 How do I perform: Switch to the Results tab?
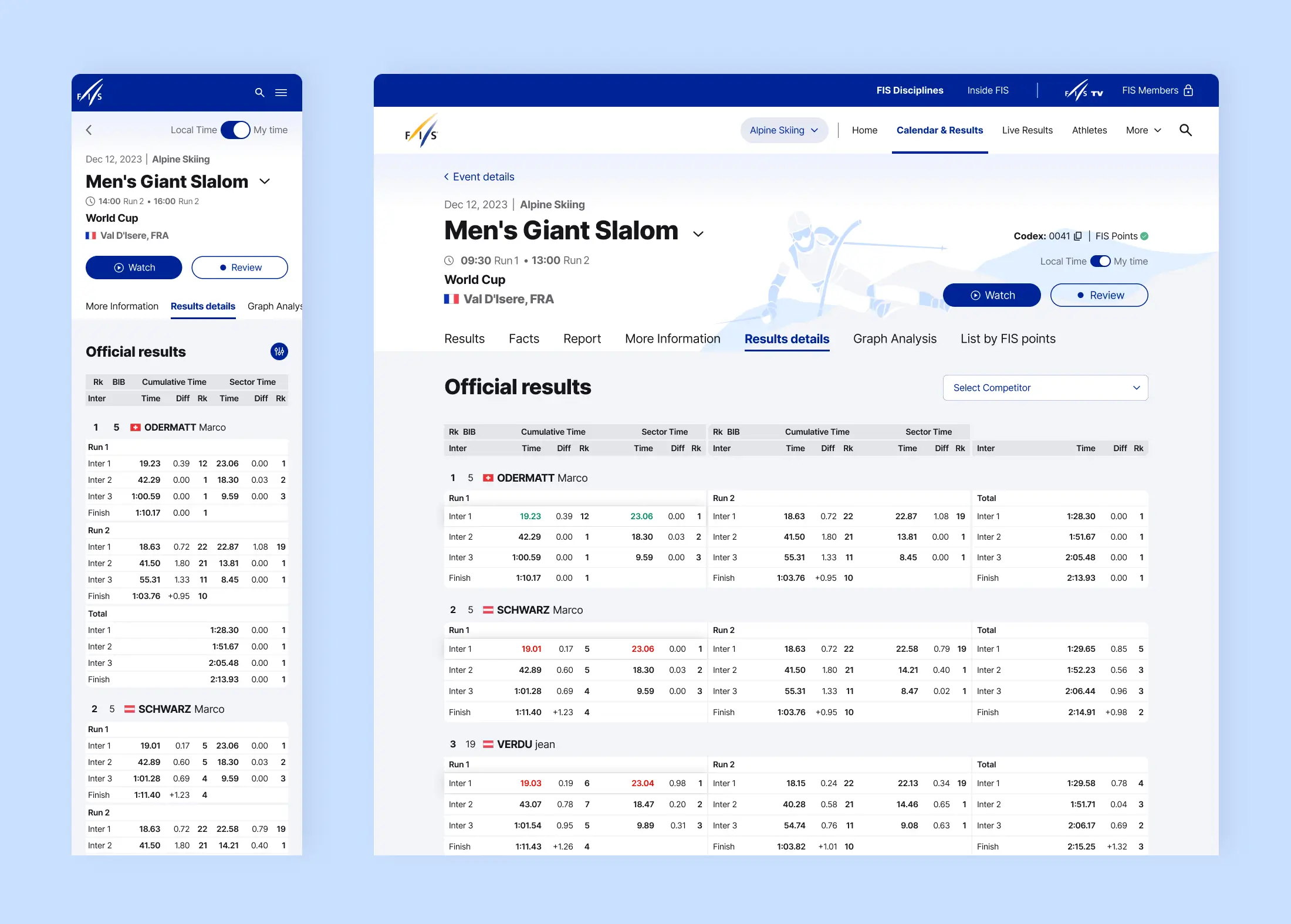[x=464, y=339]
